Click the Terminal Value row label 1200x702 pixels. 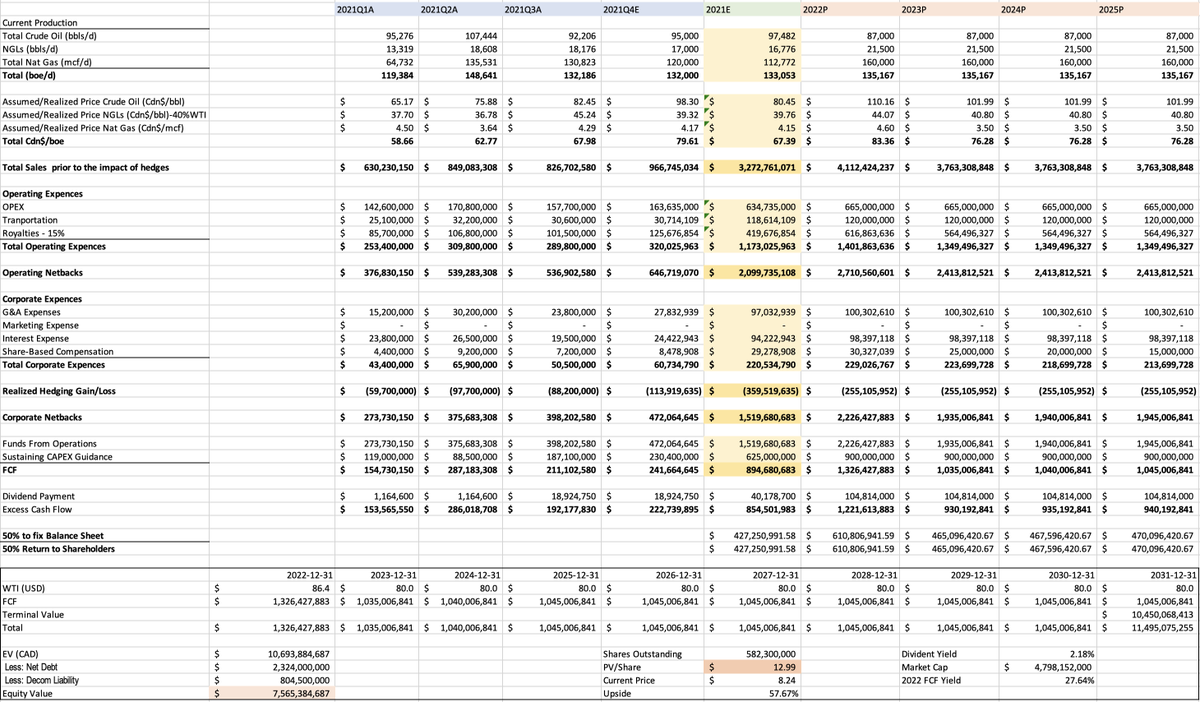(x=33, y=614)
